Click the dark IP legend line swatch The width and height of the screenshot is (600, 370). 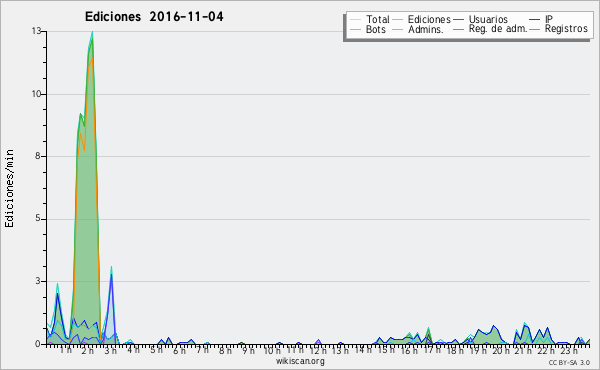535,20
